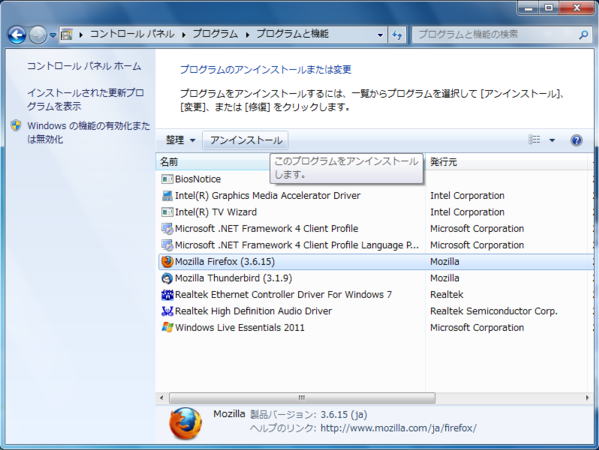The width and height of the screenshot is (599, 450).
Task: Open Windows の機能の有効化または無効化 link
Action: click(89, 132)
